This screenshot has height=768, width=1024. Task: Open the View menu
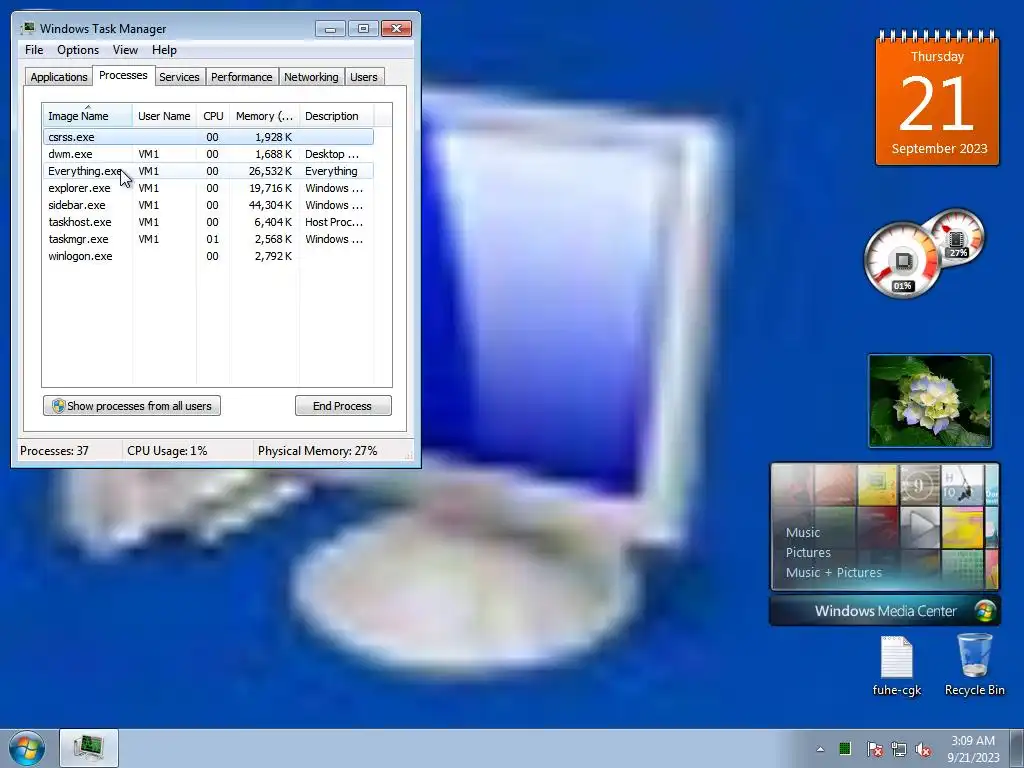coord(125,50)
